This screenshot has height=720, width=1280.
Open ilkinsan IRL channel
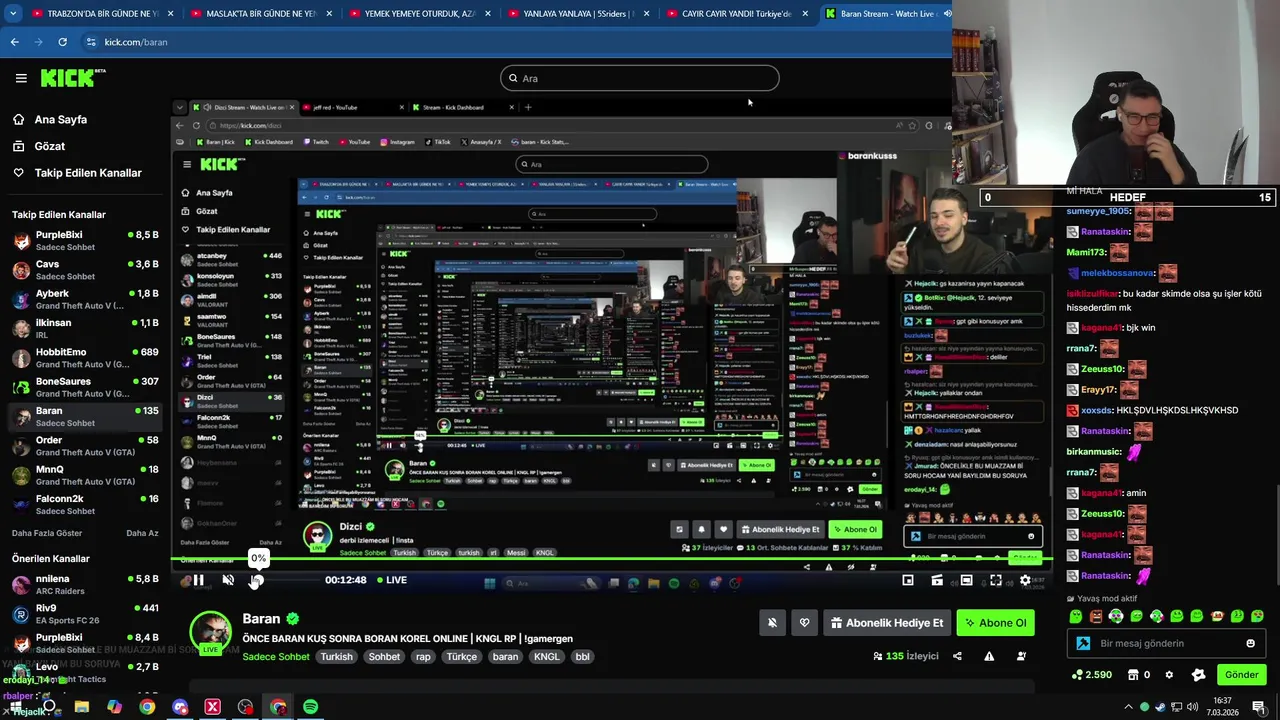pos(85,328)
